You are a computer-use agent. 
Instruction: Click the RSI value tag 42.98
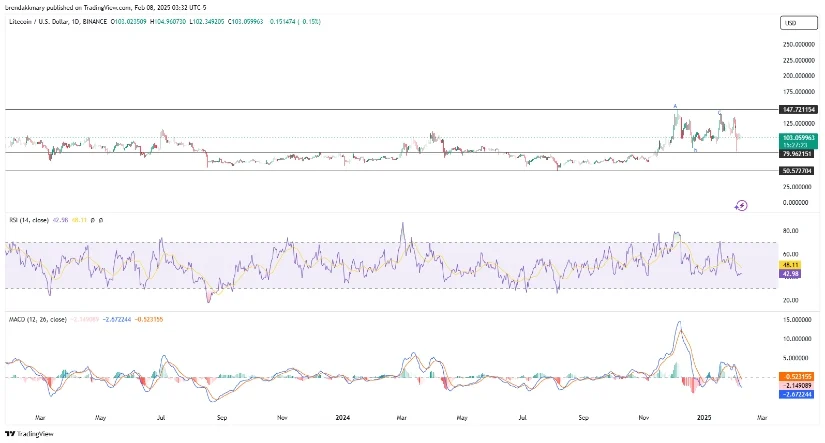[790, 274]
